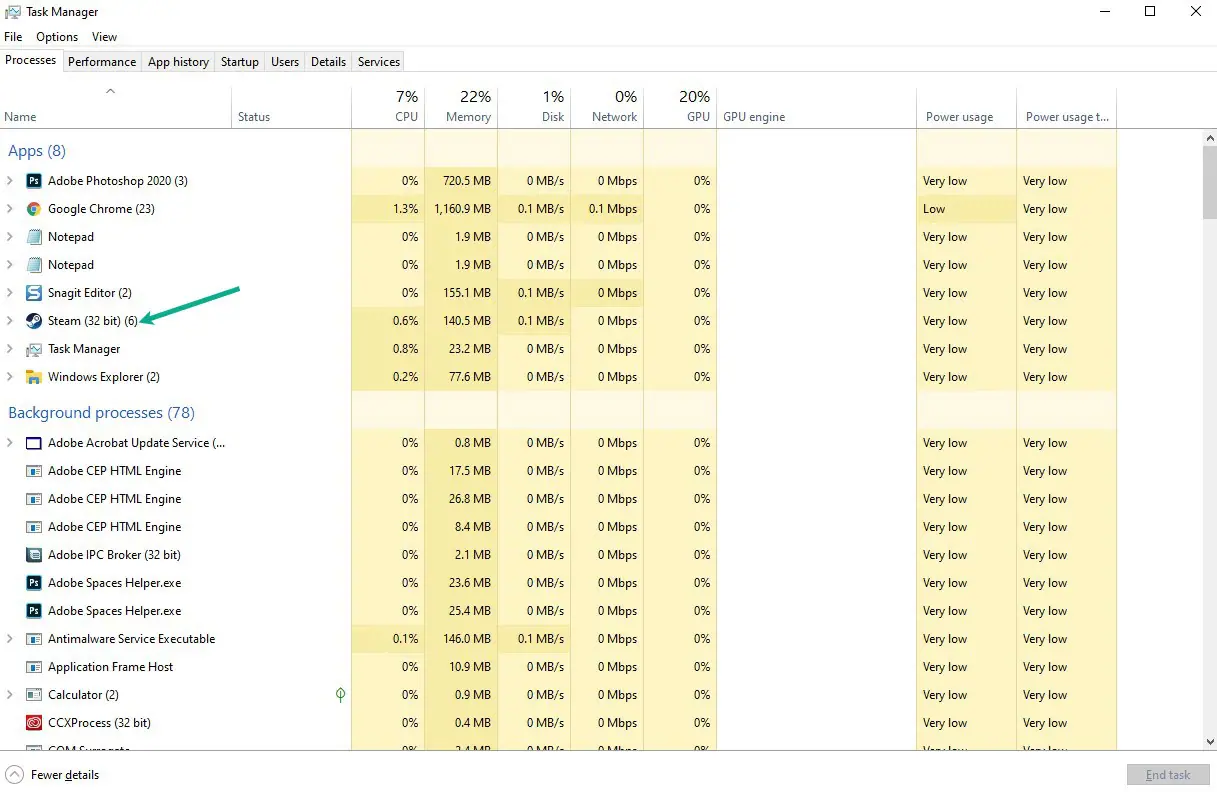The width and height of the screenshot is (1217, 792).
Task: Click the Steam (32 bit) icon
Action: (x=33, y=321)
